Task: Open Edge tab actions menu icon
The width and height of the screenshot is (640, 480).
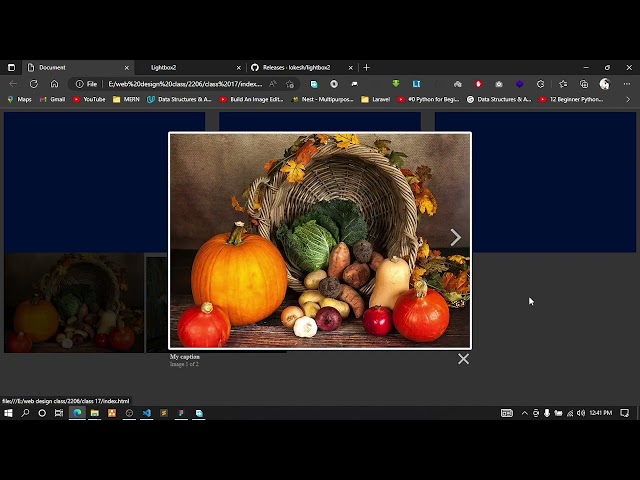Action: tap(11, 67)
